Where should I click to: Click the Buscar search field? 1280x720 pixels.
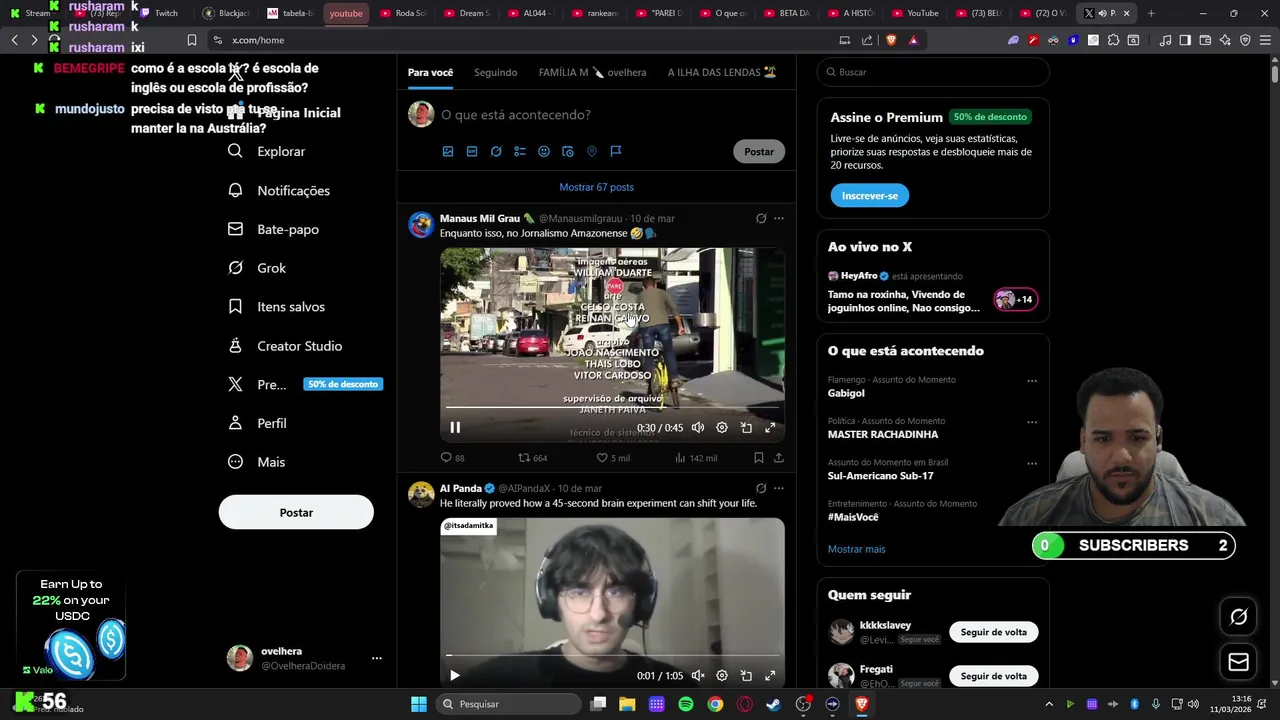point(933,72)
